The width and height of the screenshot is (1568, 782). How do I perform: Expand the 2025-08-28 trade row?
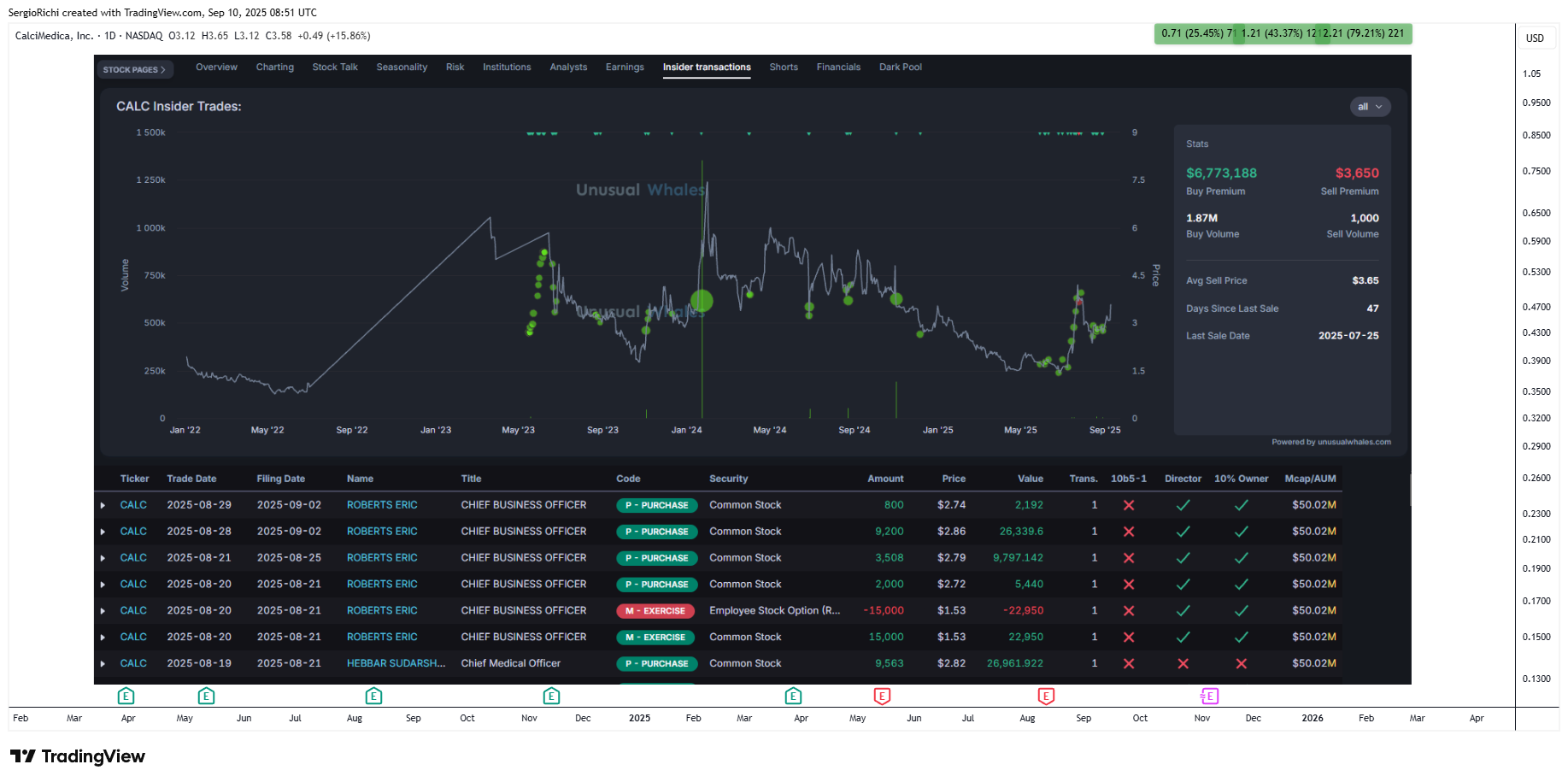103,532
